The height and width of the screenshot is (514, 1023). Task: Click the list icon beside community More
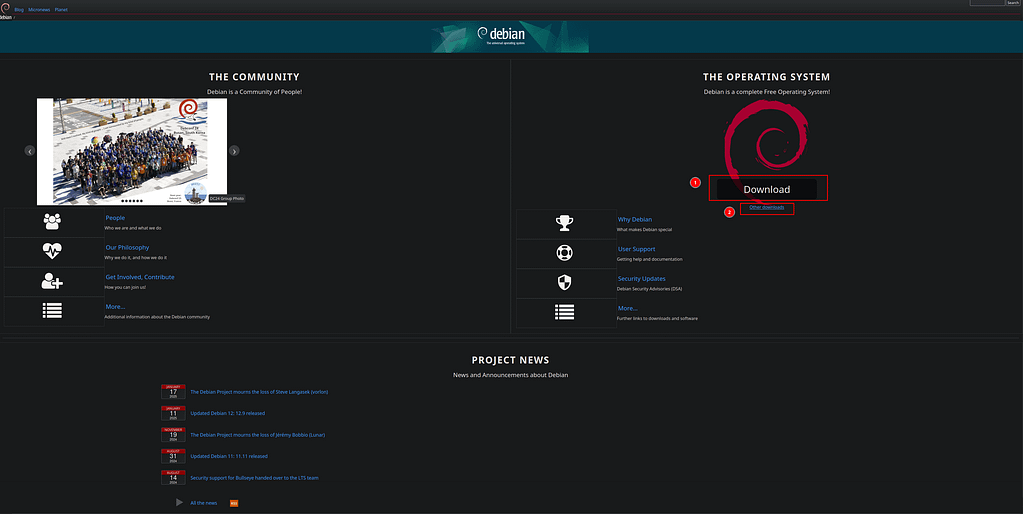tap(52, 311)
